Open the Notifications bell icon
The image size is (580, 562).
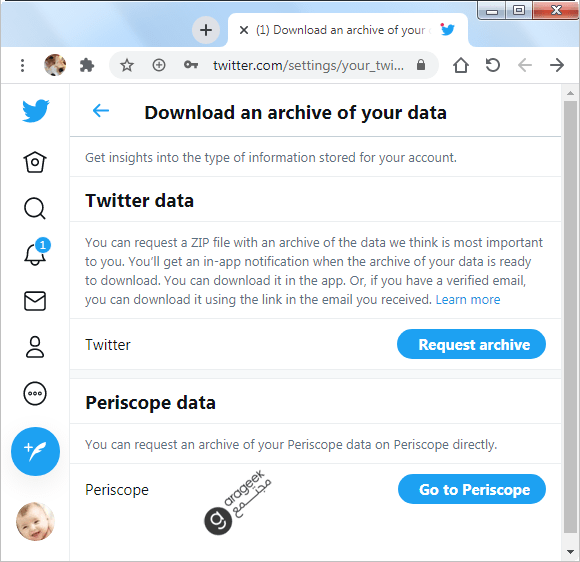37,252
